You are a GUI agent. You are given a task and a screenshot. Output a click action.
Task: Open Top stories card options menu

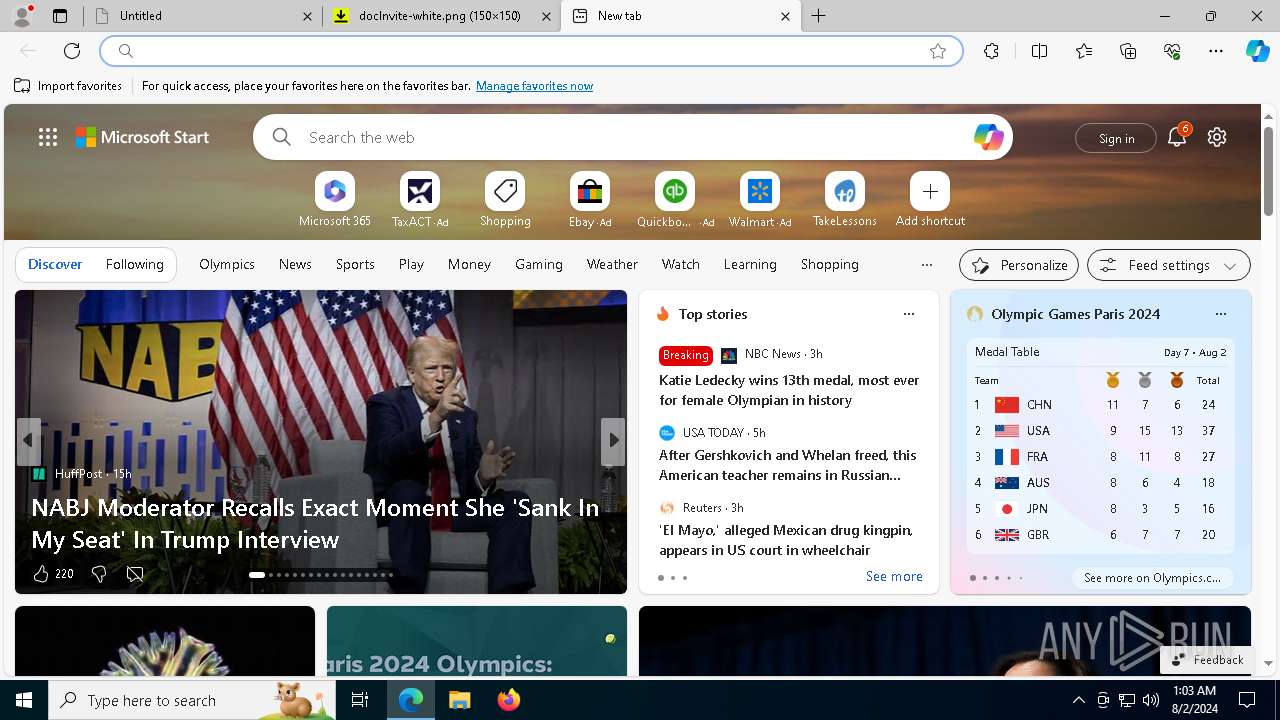[909, 314]
